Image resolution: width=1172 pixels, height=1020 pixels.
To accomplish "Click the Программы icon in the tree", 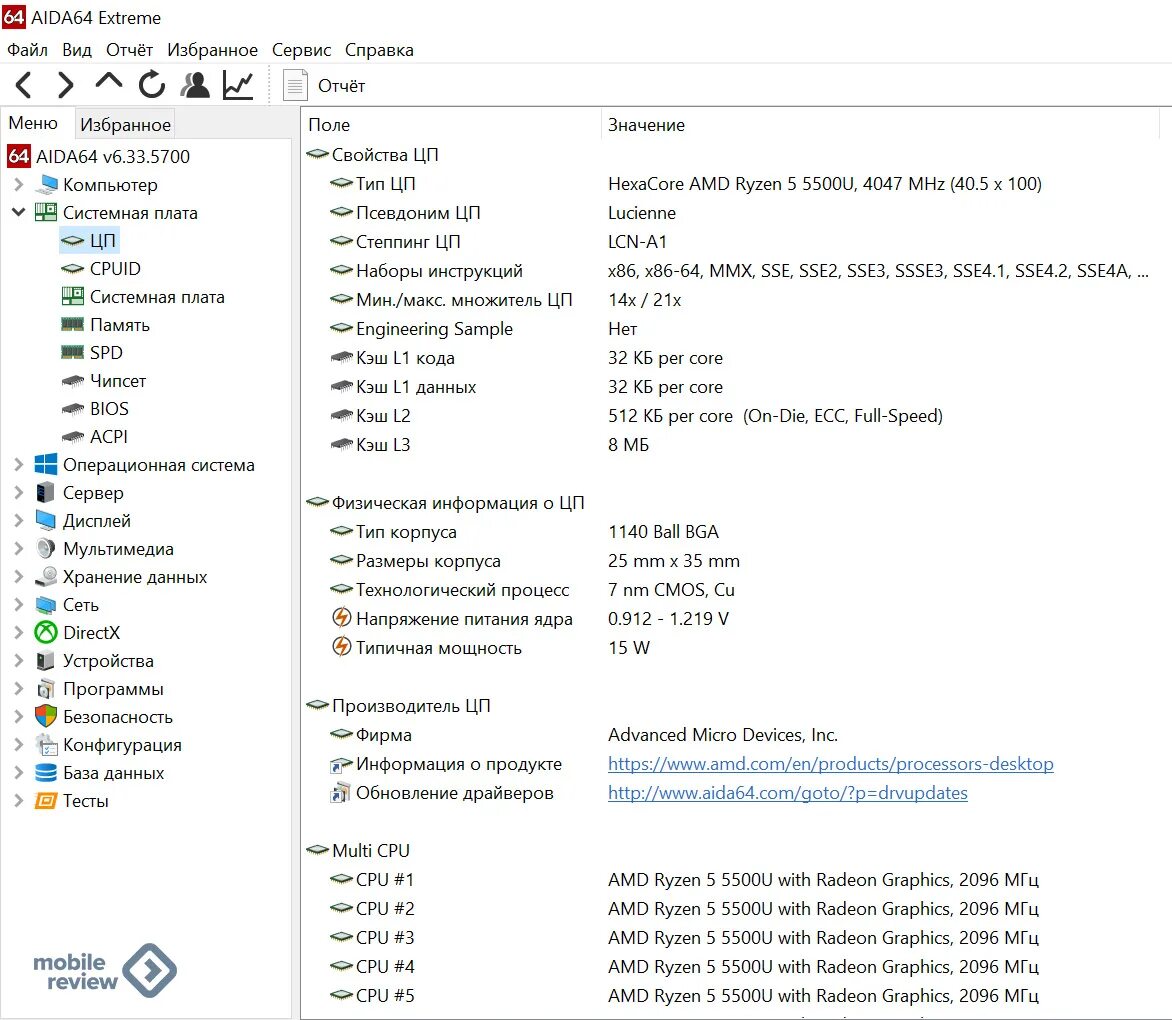I will (x=46, y=688).
